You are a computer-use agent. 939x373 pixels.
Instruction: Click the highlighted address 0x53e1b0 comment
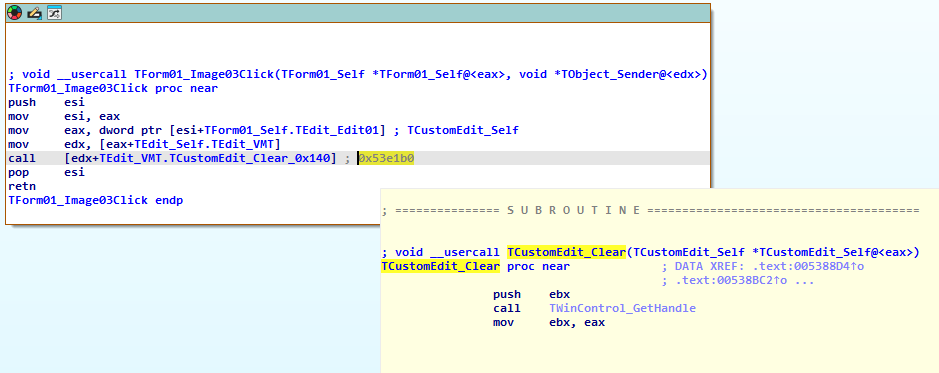(x=386, y=158)
